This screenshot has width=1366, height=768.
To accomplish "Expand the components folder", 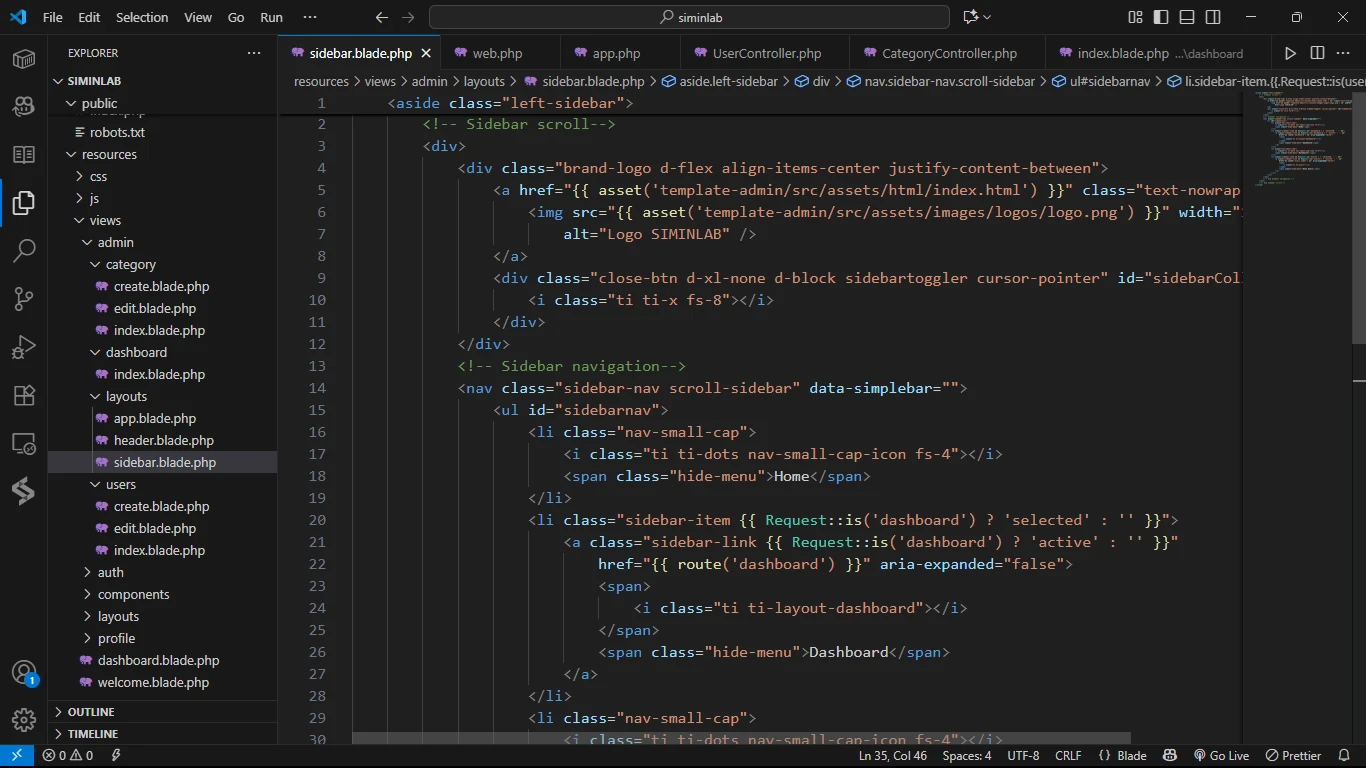I will pos(133,594).
